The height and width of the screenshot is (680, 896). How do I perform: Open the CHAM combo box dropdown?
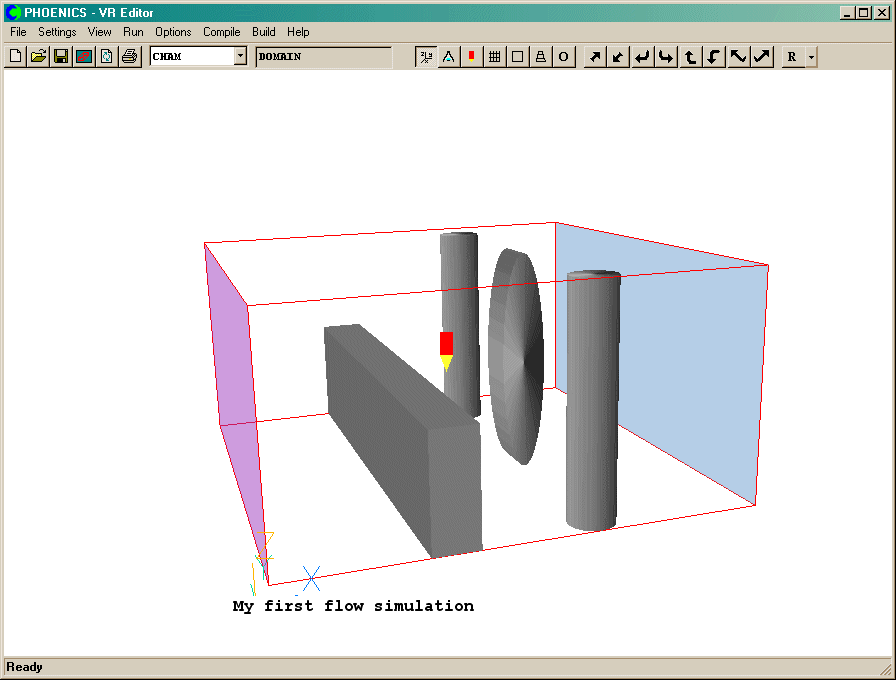tap(240, 57)
